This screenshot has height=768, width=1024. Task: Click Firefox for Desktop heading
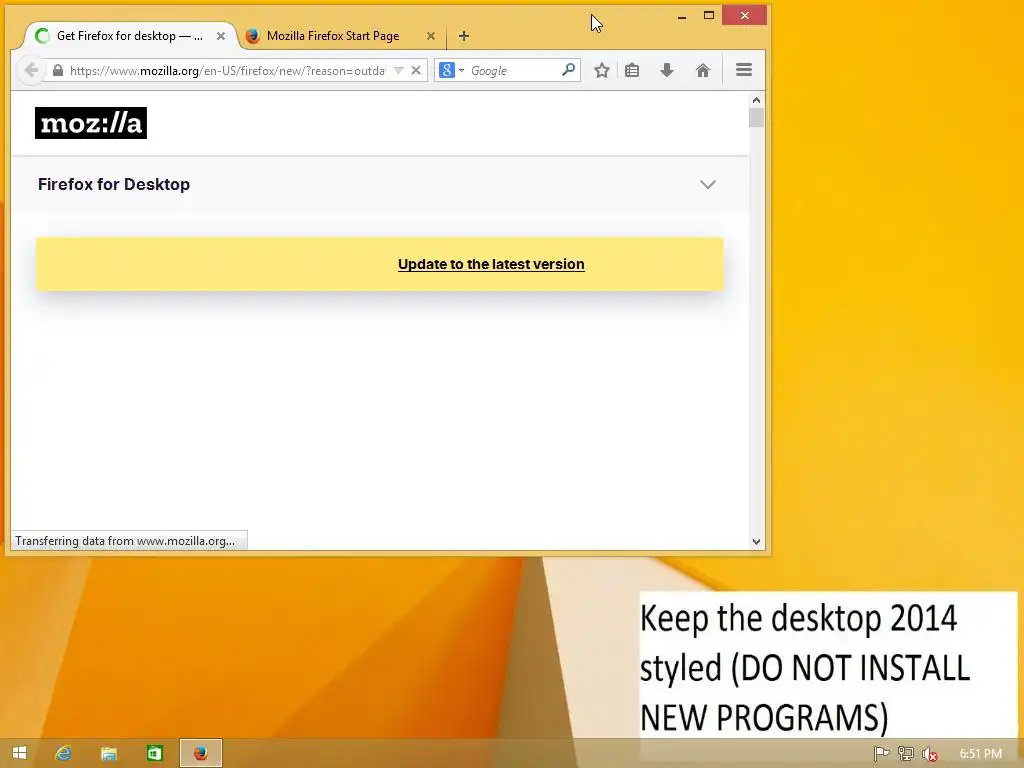pyautogui.click(x=114, y=184)
